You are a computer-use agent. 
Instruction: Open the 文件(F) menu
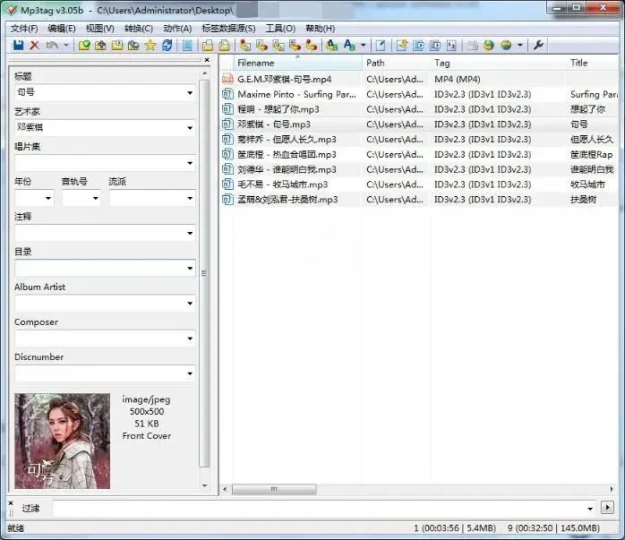(24, 28)
